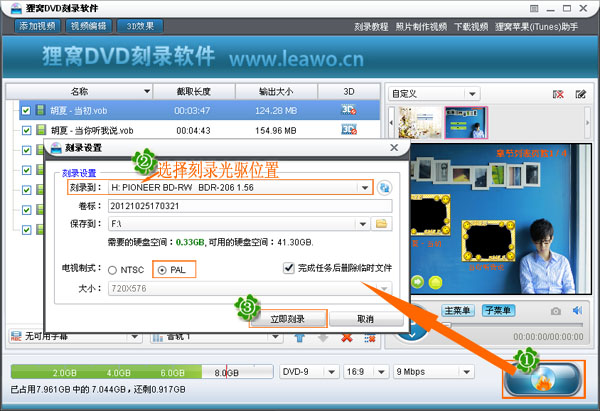Screen dimensions: 600x411
Task: Delete selected video with red X icon
Action: coord(347,338)
